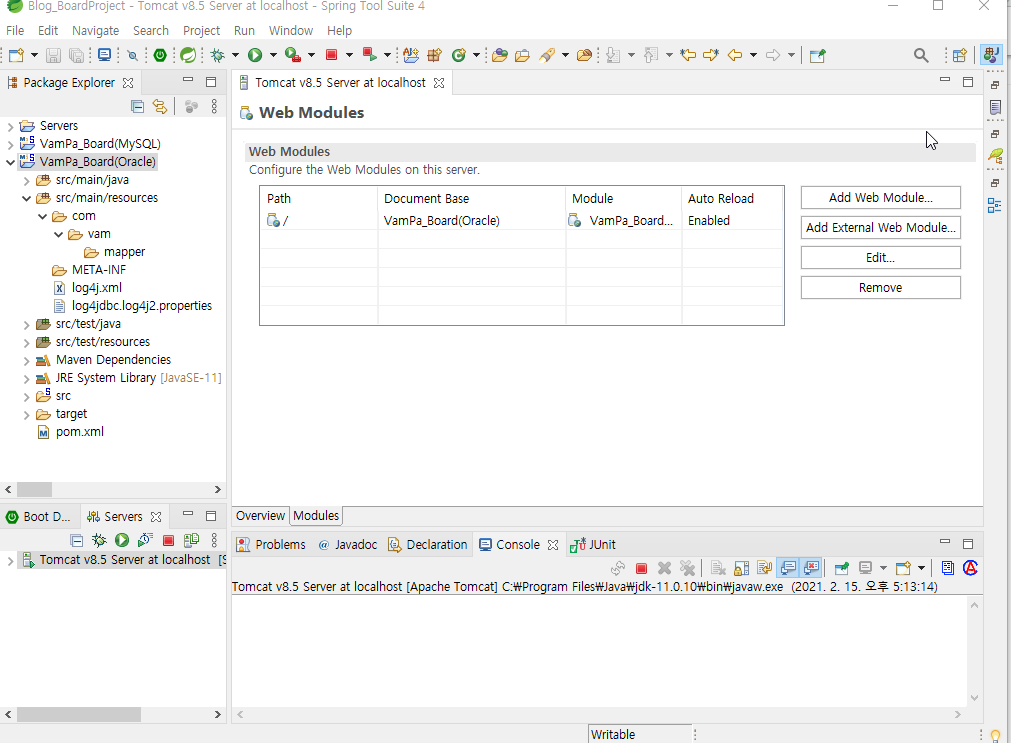Switch to Overview tab of server editor
The height and width of the screenshot is (743, 1011).
point(260,515)
